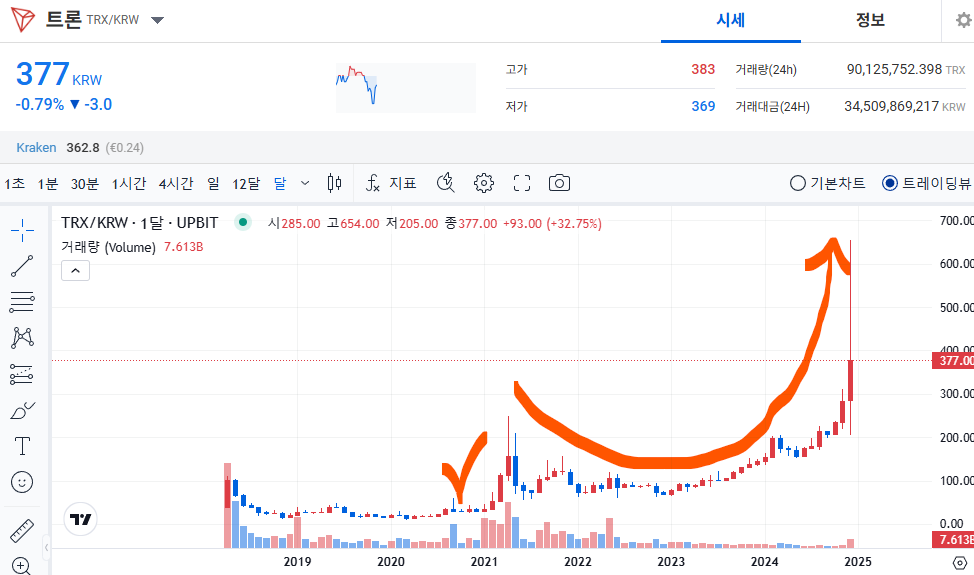The width and height of the screenshot is (974, 575).
Task: Click the 저가 value 369
Action: 703,106
